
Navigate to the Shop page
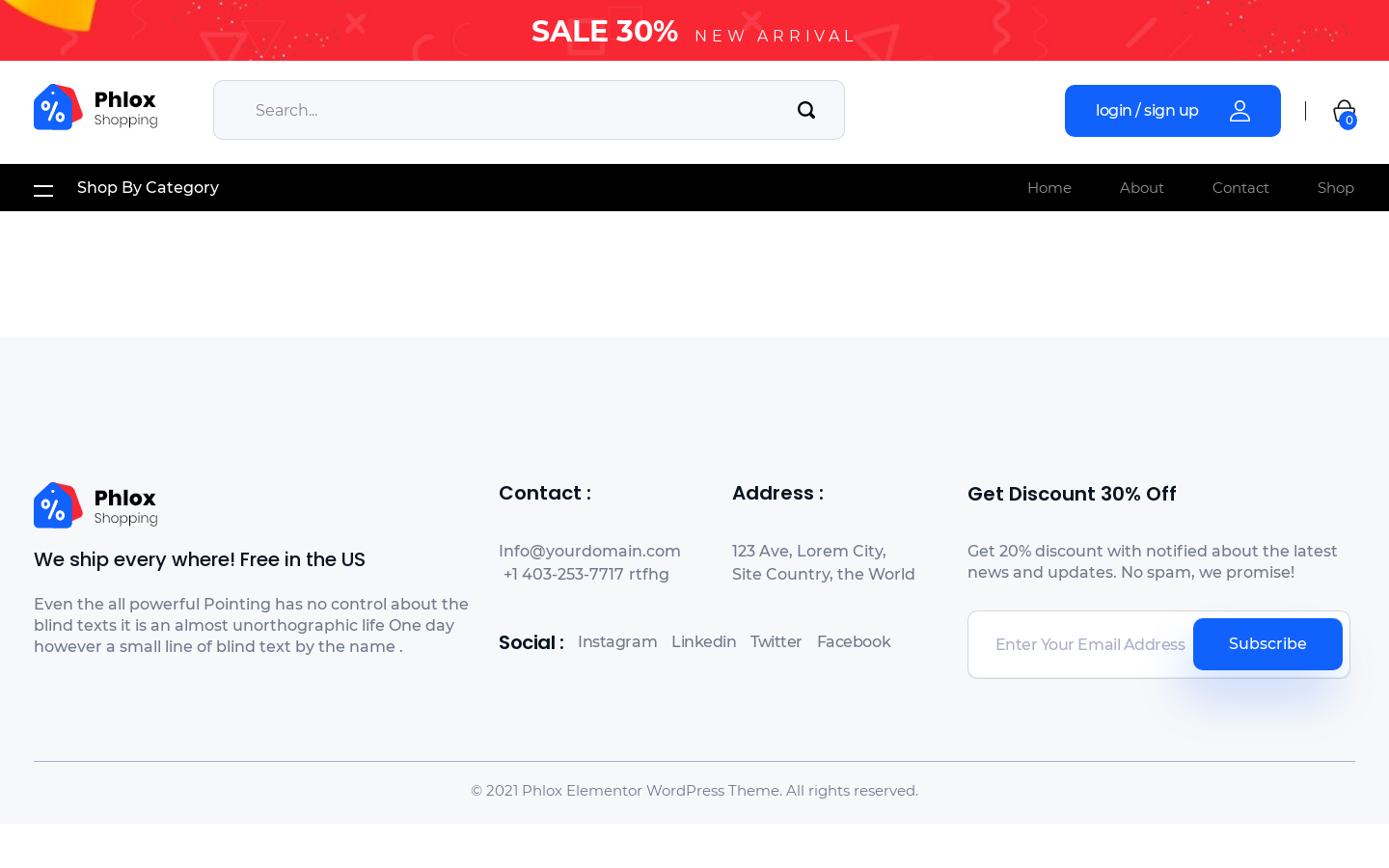(1335, 188)
